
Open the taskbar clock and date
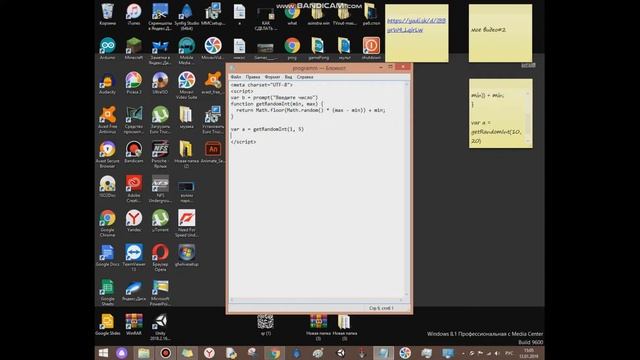coord(529,353)
